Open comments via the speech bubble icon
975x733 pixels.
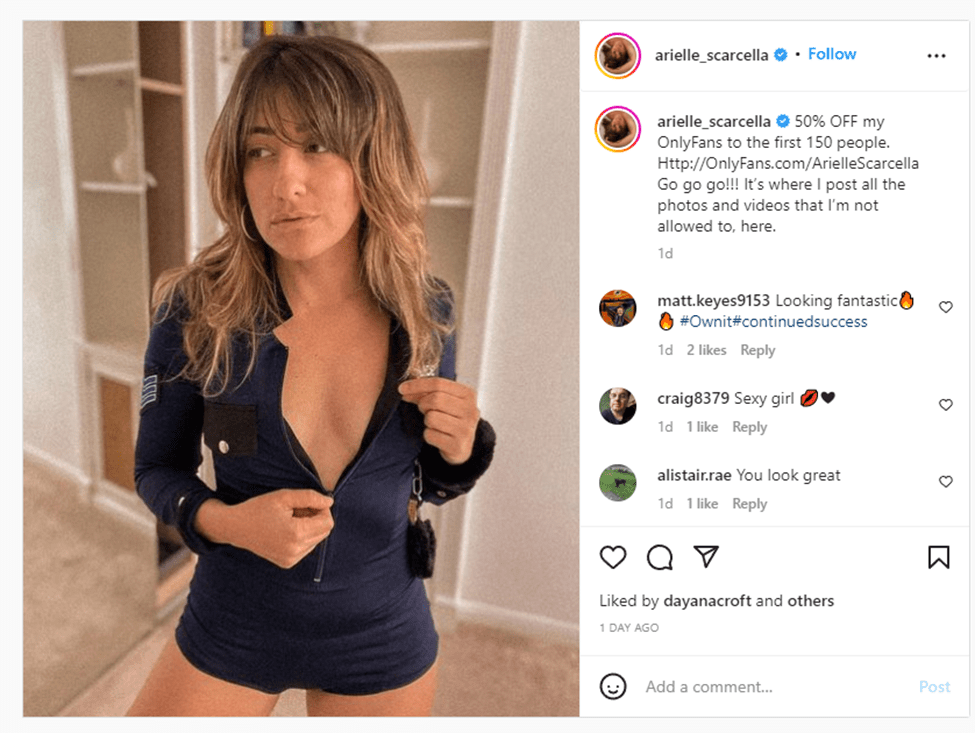(659, 557)
